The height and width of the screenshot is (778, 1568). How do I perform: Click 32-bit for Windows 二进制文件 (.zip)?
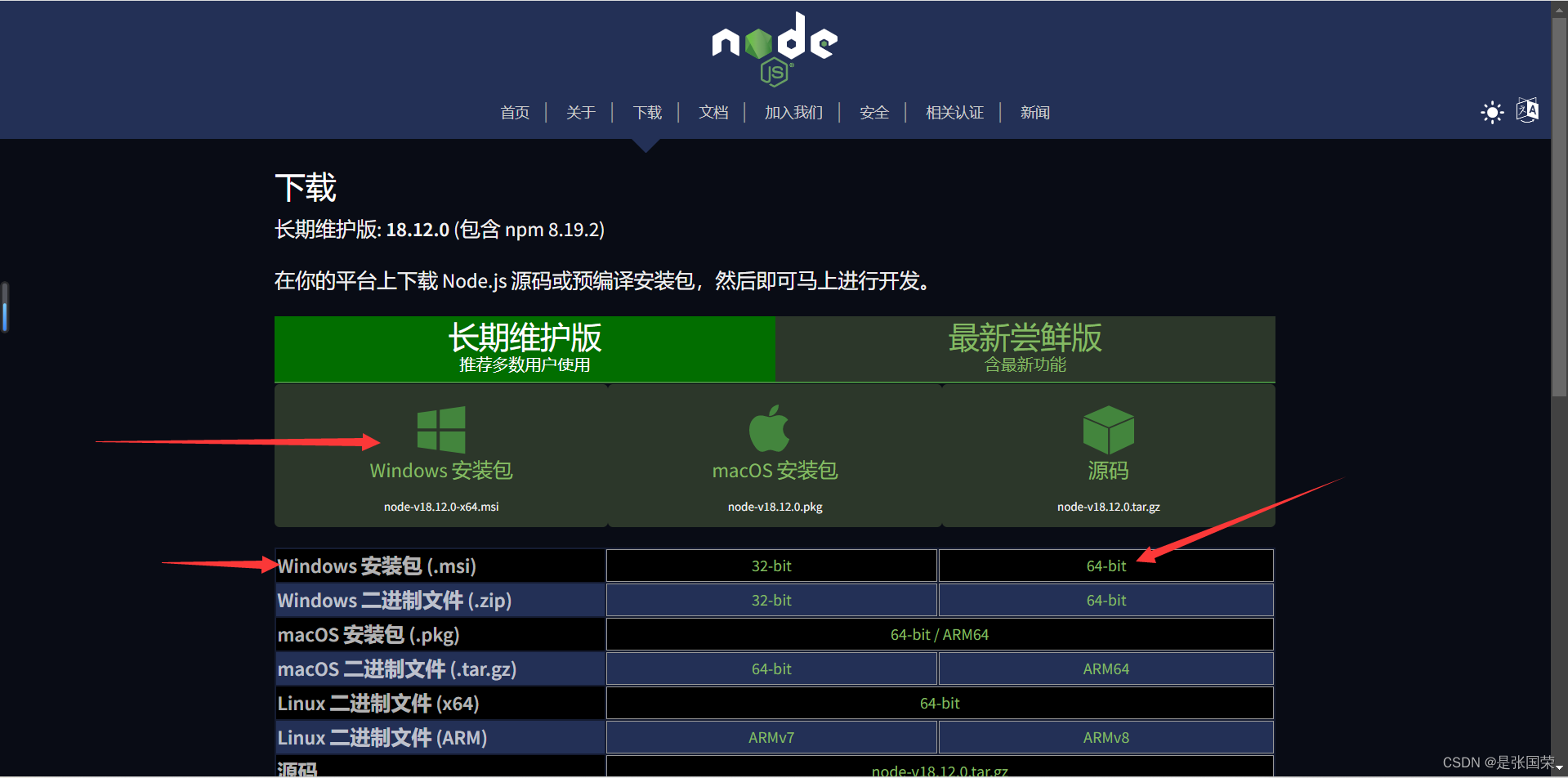pos(771,600)
